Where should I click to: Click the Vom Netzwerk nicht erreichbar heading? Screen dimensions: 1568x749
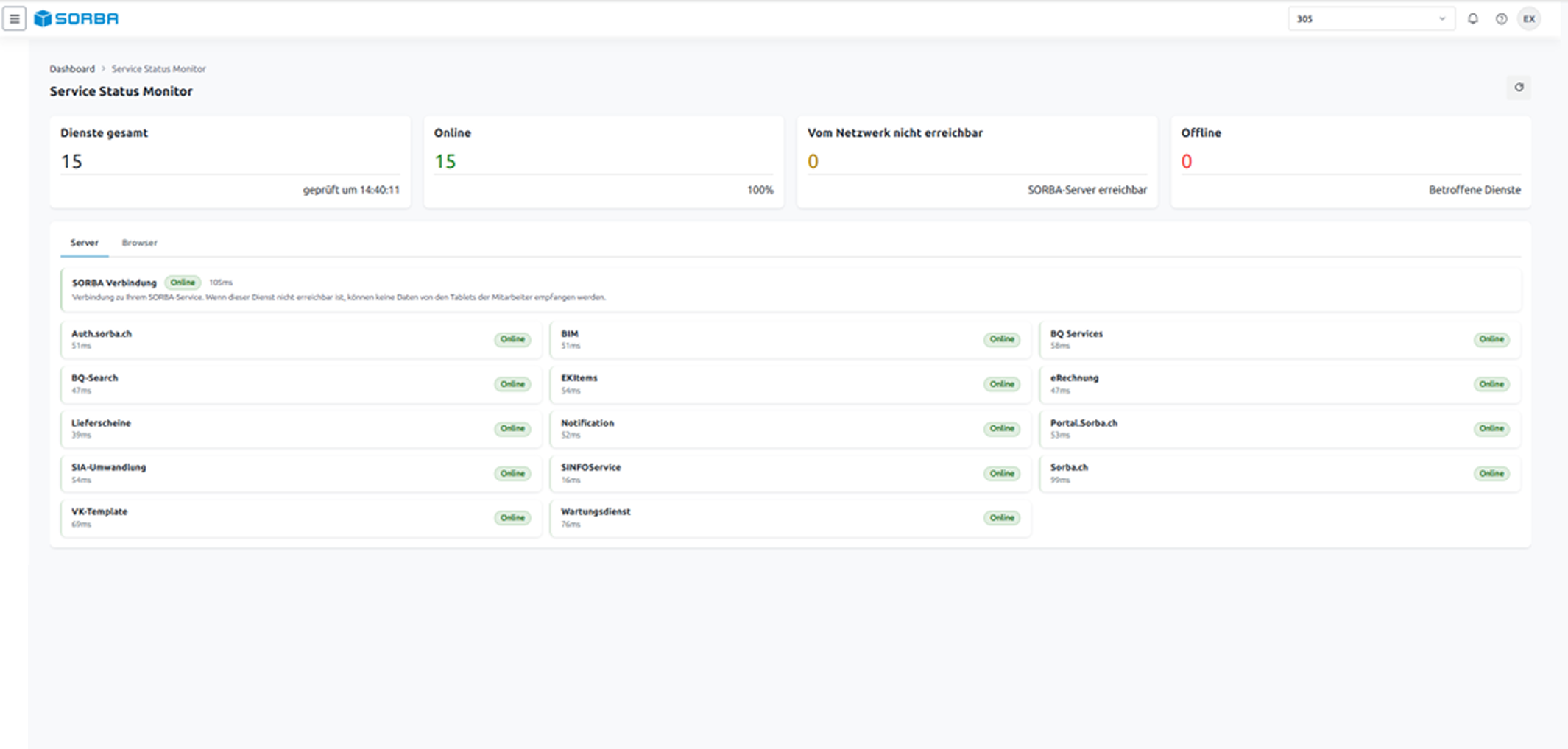point(895,133)
